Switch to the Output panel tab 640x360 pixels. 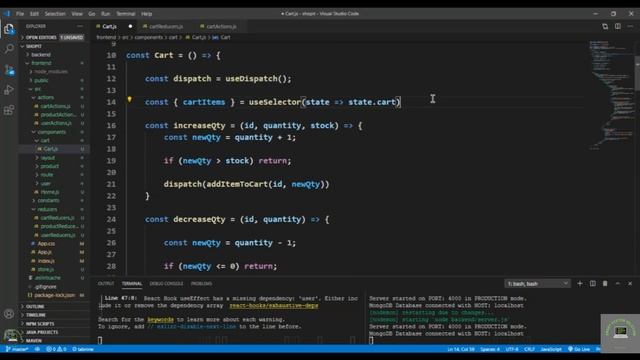pos(105,283)
